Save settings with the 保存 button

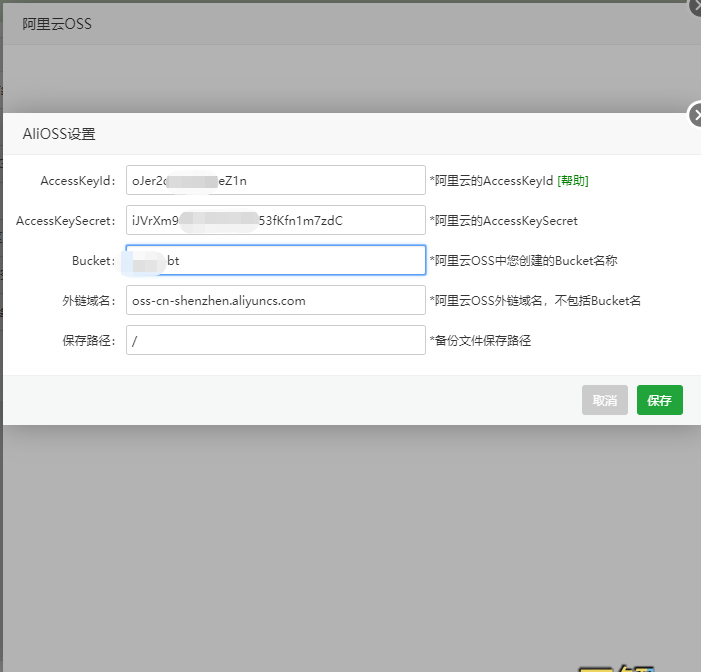[659, 400]
